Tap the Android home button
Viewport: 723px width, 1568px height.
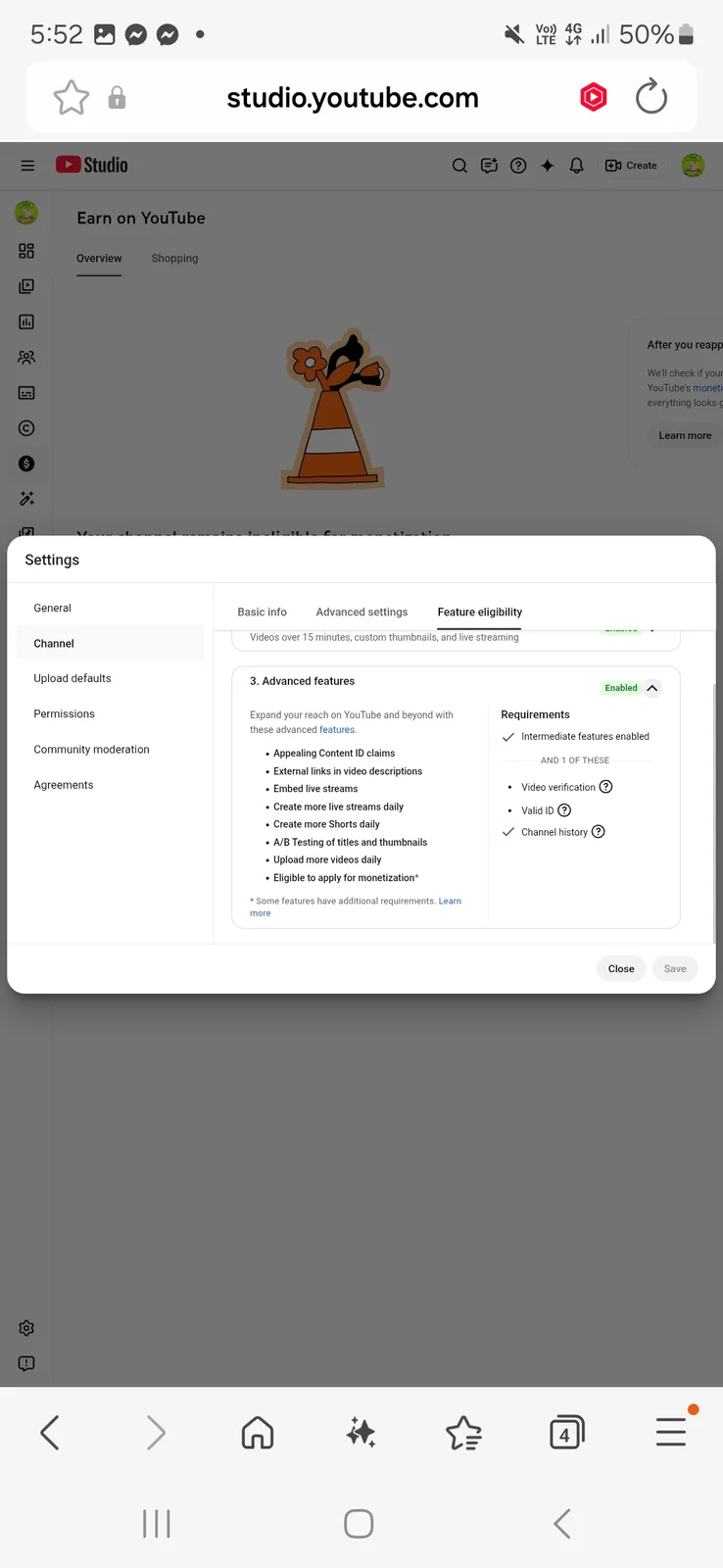pyautogui.click(x=359, y=1524)
